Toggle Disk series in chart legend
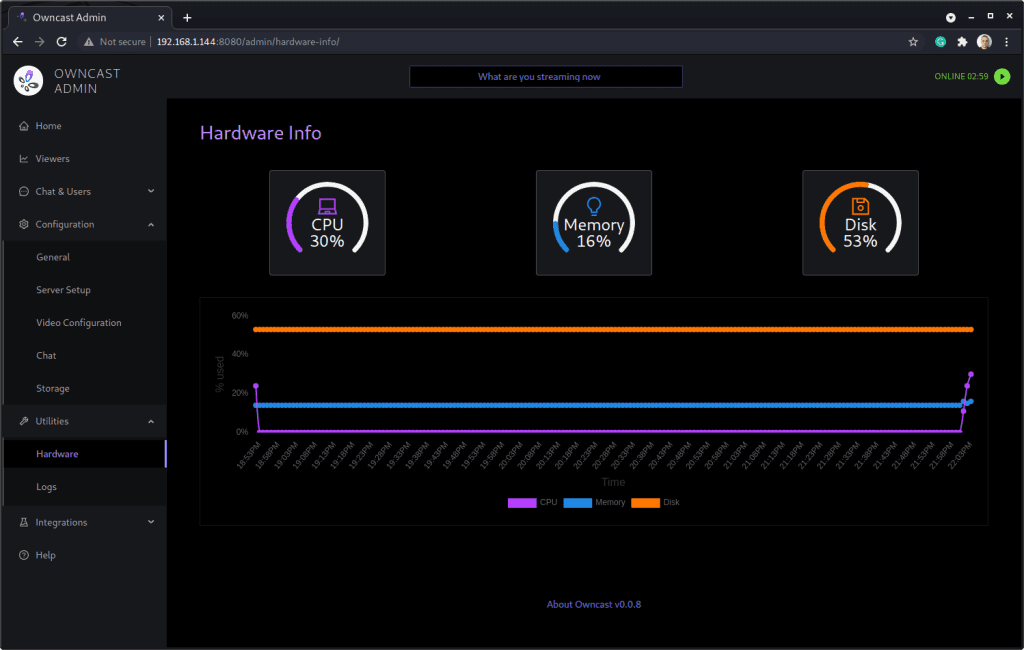 pyautogui.click(x=656, y=502)
